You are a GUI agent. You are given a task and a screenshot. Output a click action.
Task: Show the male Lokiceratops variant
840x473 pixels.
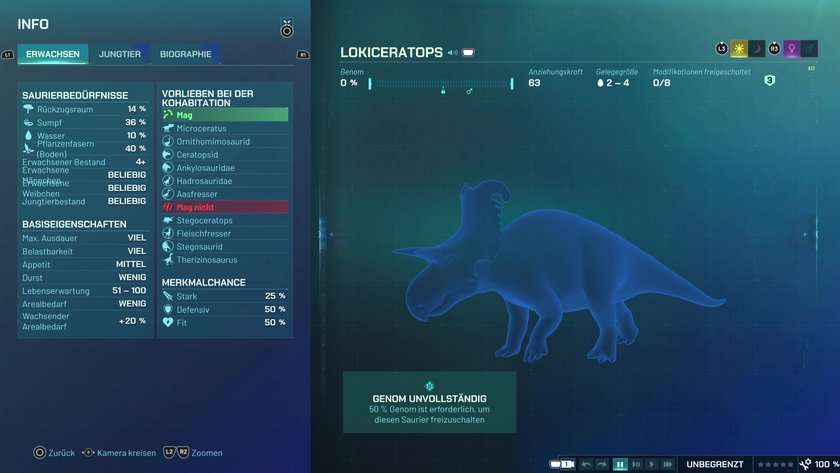coord(809,49)
